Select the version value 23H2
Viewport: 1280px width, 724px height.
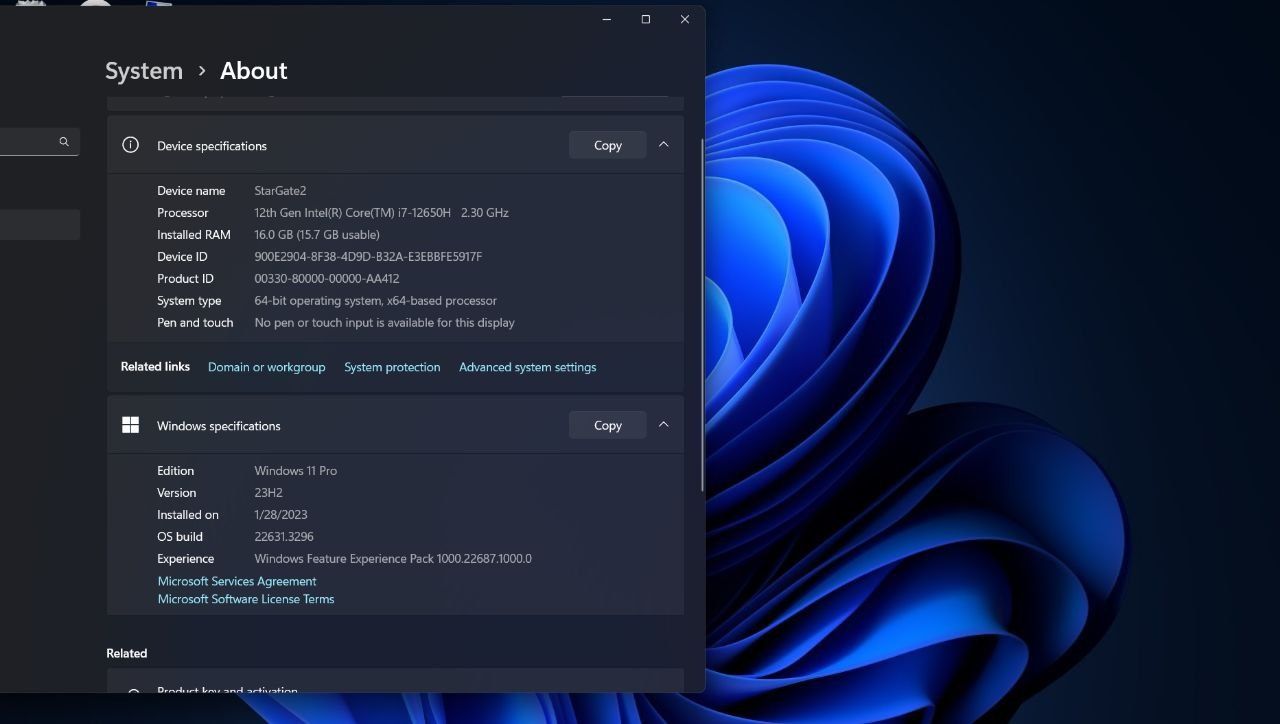click(268, 493)
